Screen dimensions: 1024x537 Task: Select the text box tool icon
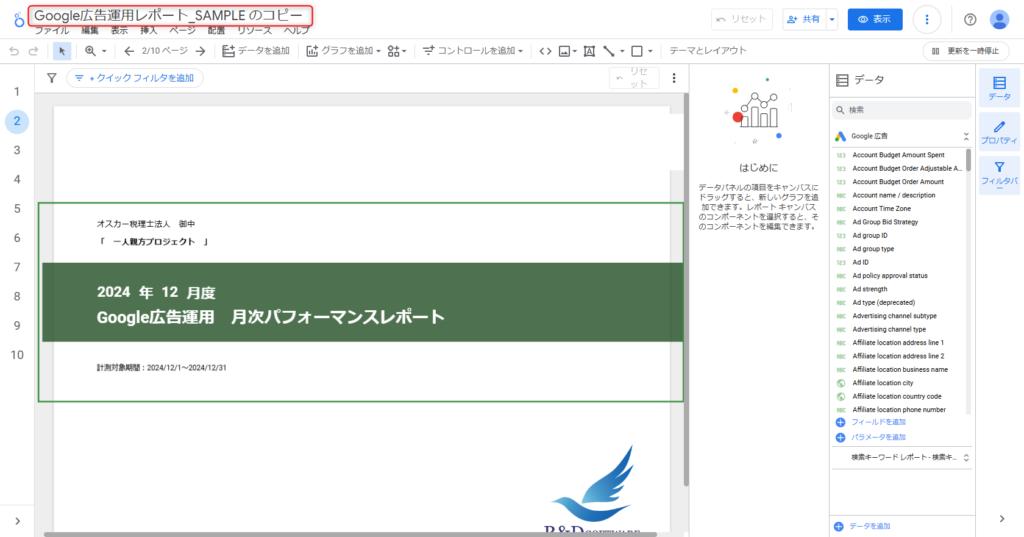coord(589,50)
